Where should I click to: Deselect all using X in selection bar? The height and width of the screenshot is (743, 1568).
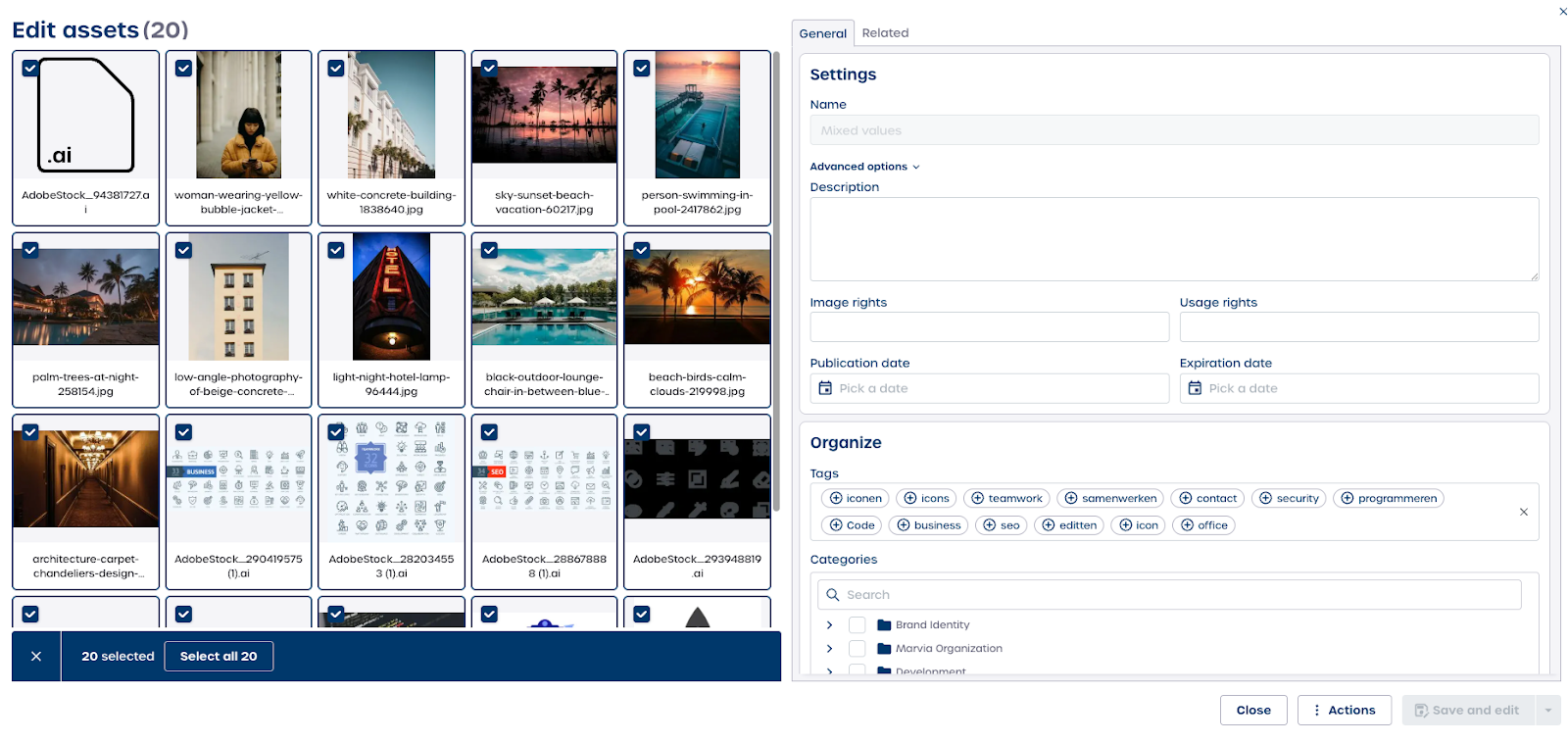[x=36, y=656]
